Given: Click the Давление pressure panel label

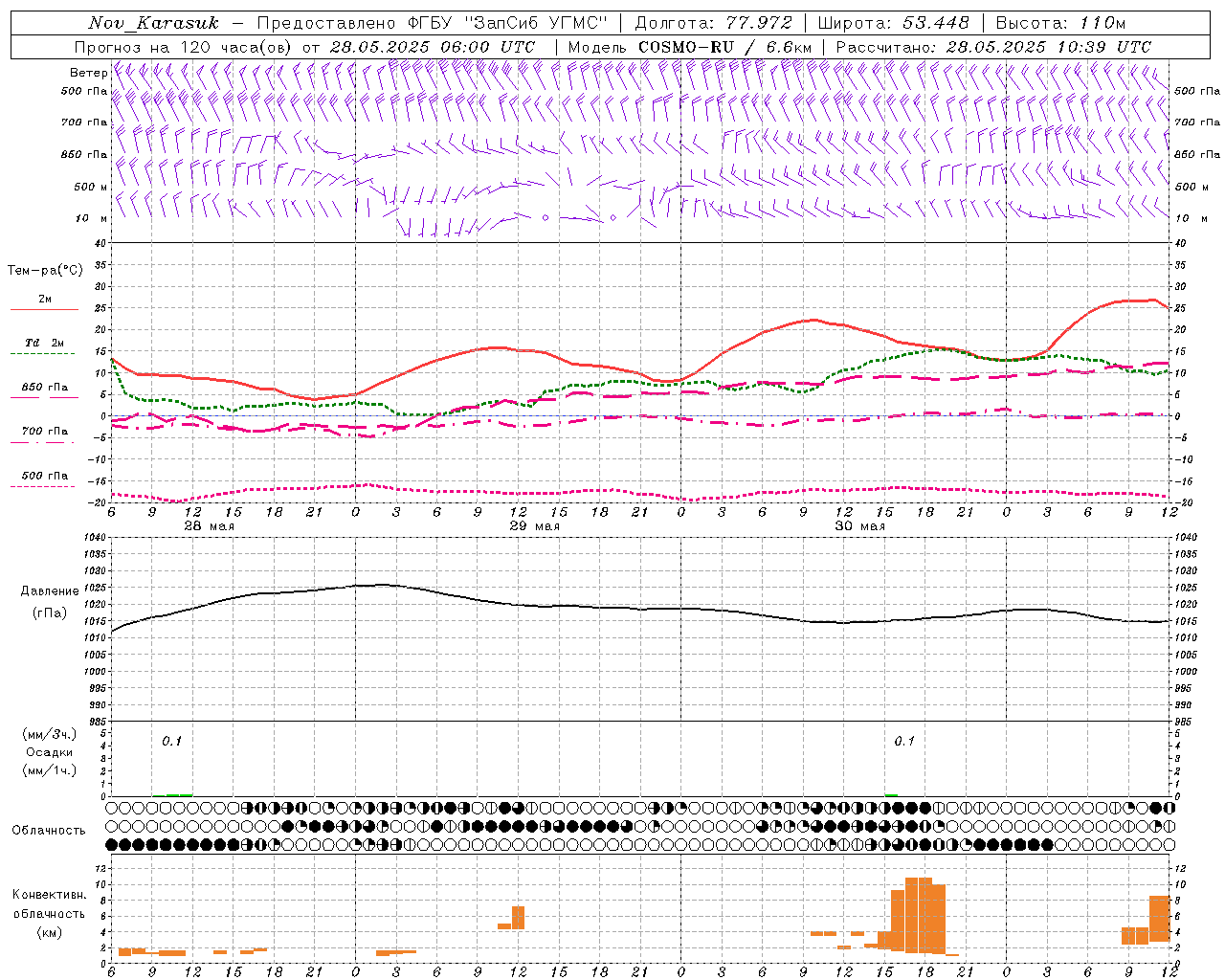Looking at the screenshot, I should (x=50, y=591).
